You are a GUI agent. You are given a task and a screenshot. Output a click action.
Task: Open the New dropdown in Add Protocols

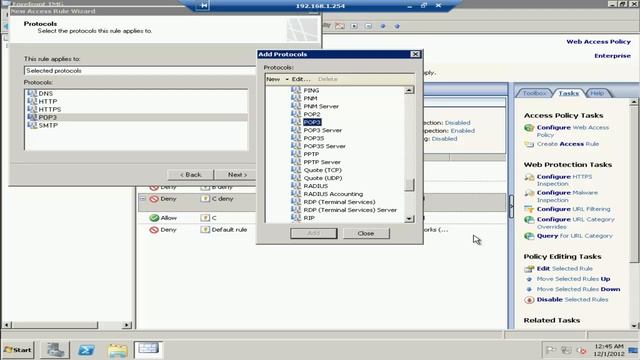point(277,79)
